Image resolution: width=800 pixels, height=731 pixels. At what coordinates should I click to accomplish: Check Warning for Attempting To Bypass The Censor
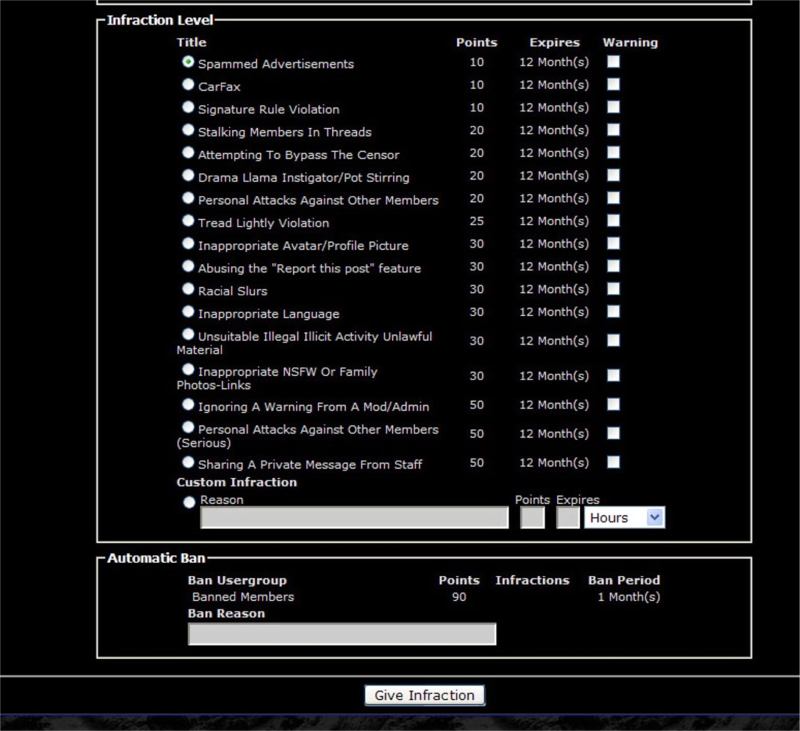(x=613, y=153)
